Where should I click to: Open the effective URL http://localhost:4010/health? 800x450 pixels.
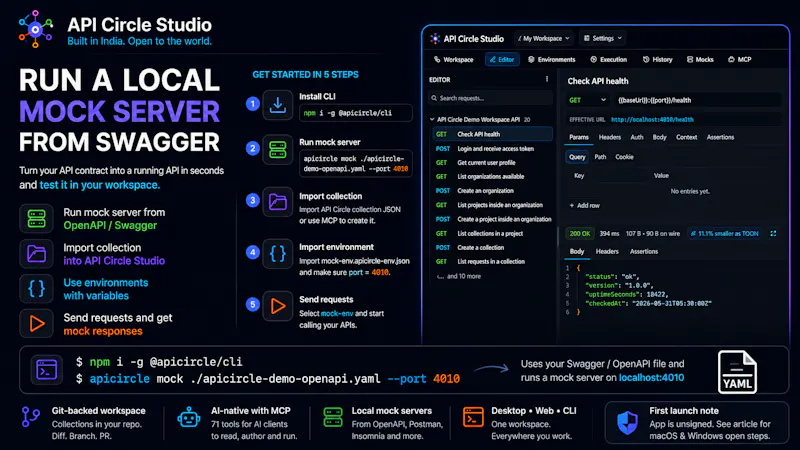[652, 119]
